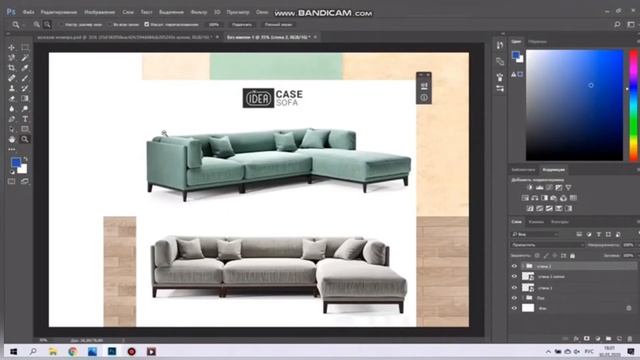Toggle visibility of second layer with smart object
The width and height of the screenshot is (640, 360).
(x=514, y=276)
